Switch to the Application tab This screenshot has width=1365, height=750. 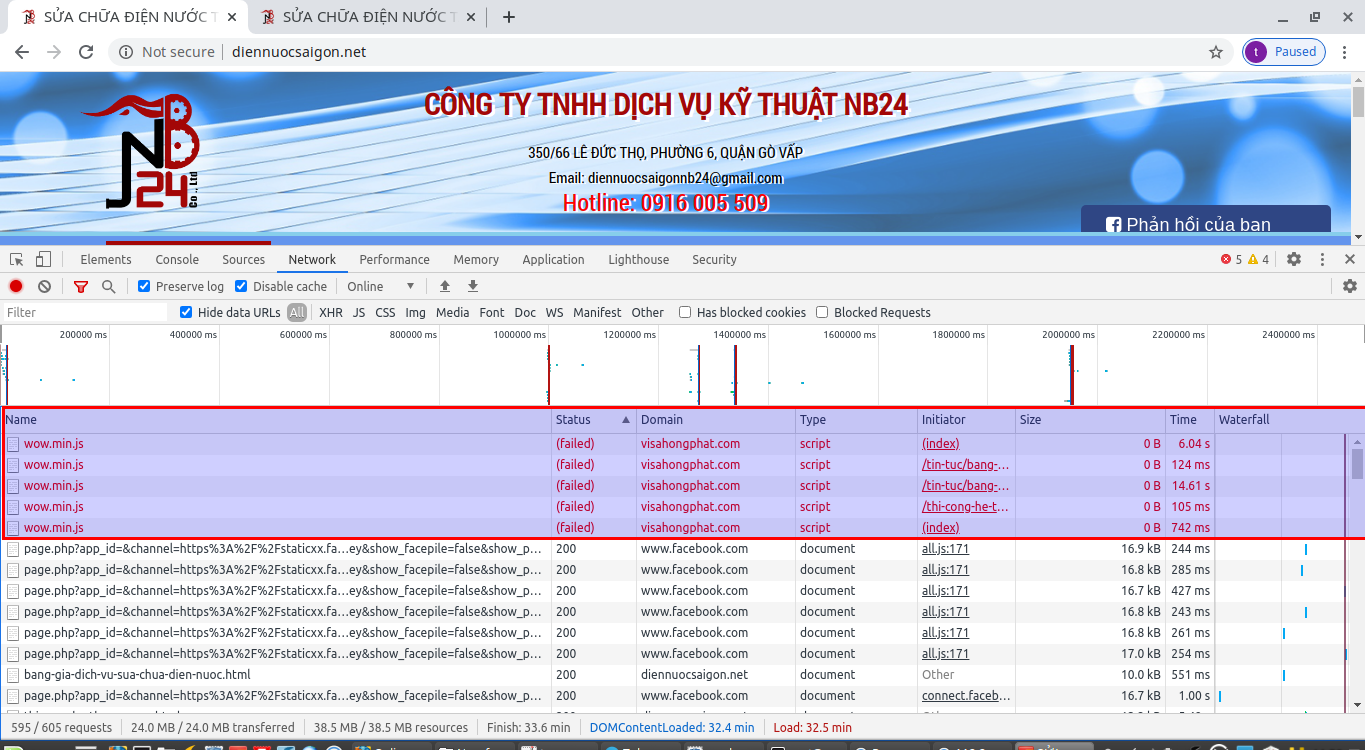point(553,259)
